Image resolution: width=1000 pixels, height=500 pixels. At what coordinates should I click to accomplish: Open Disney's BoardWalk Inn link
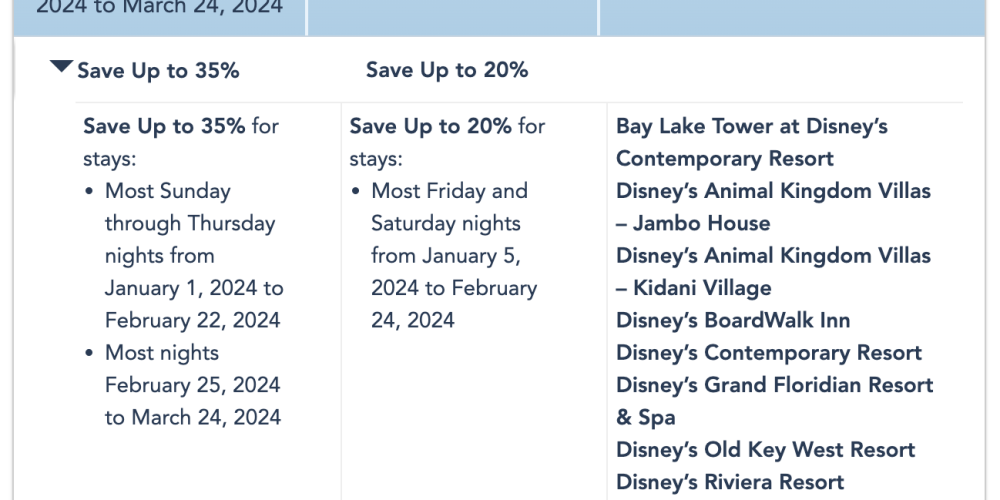coord(733,320)
